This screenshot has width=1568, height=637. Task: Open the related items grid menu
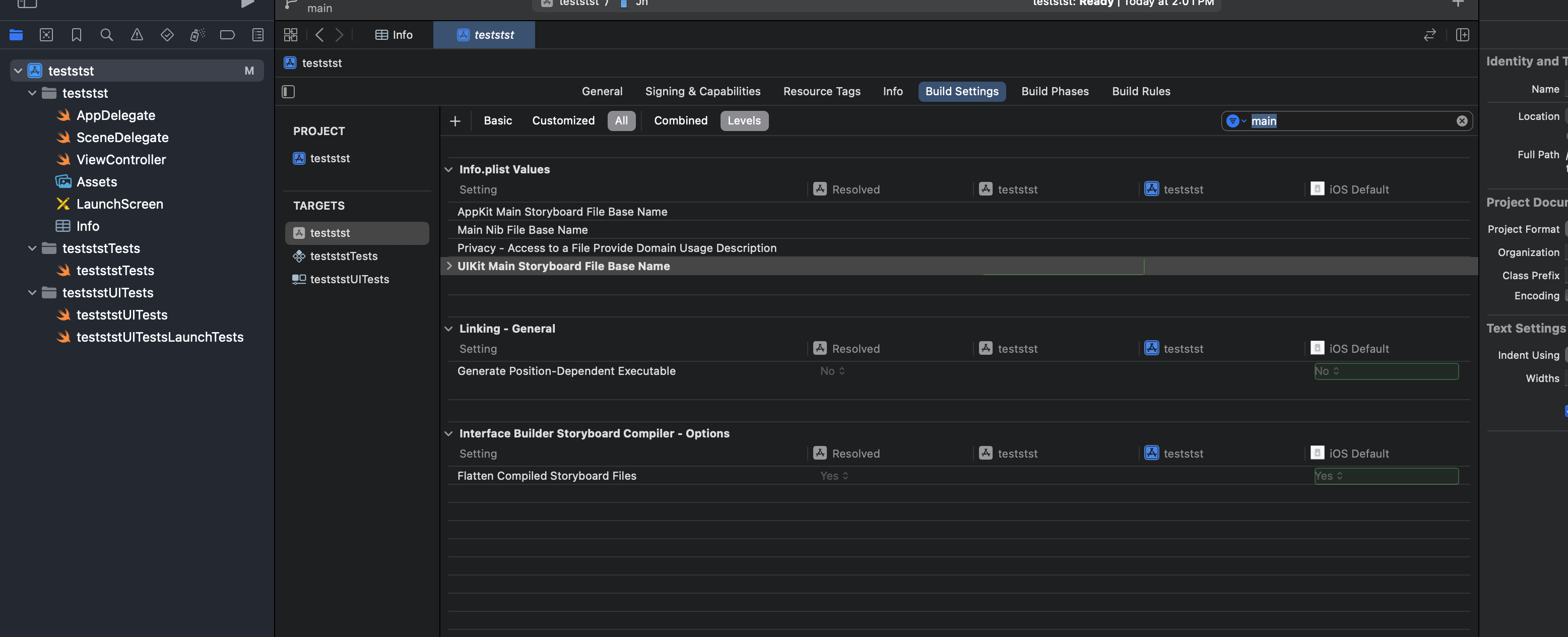pyautogui.click(x=290, y=35)
